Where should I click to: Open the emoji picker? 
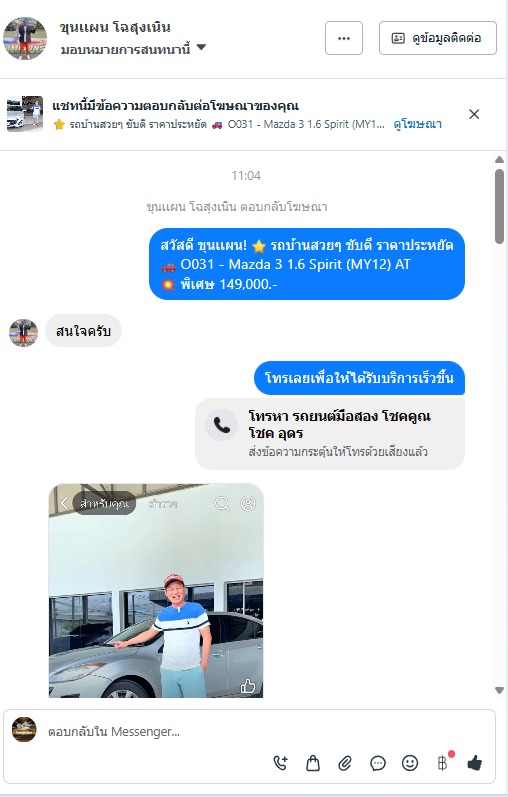click(410, 763)
